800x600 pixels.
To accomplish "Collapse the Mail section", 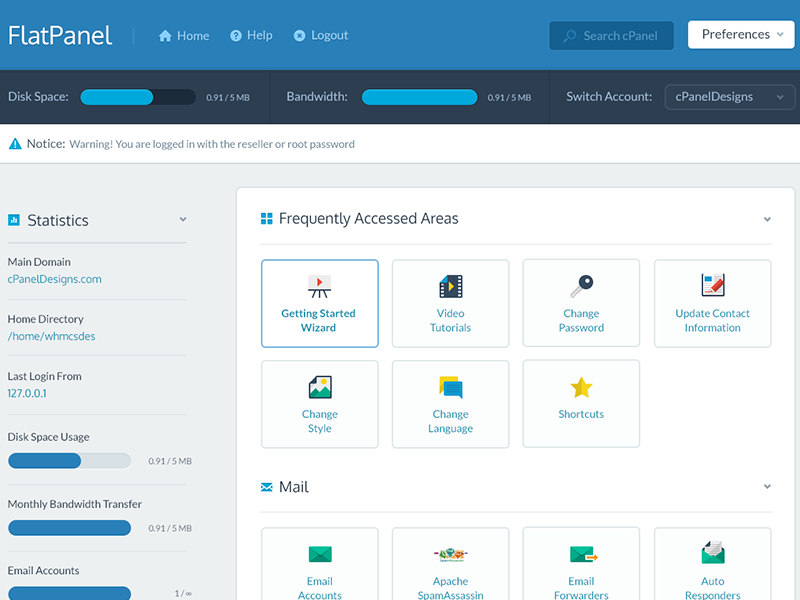I will coord(767,486).
